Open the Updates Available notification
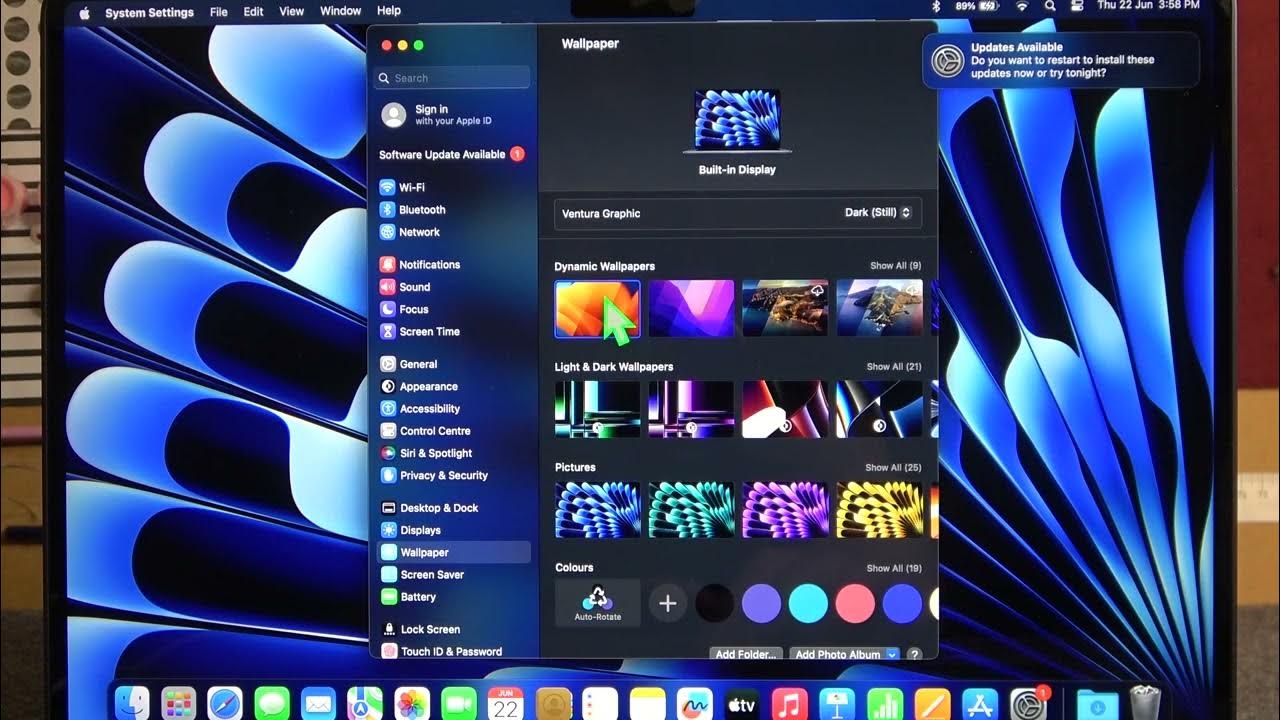Image resolution: width=1280 pixels, height=720 pixels. tap(1060, 61)
